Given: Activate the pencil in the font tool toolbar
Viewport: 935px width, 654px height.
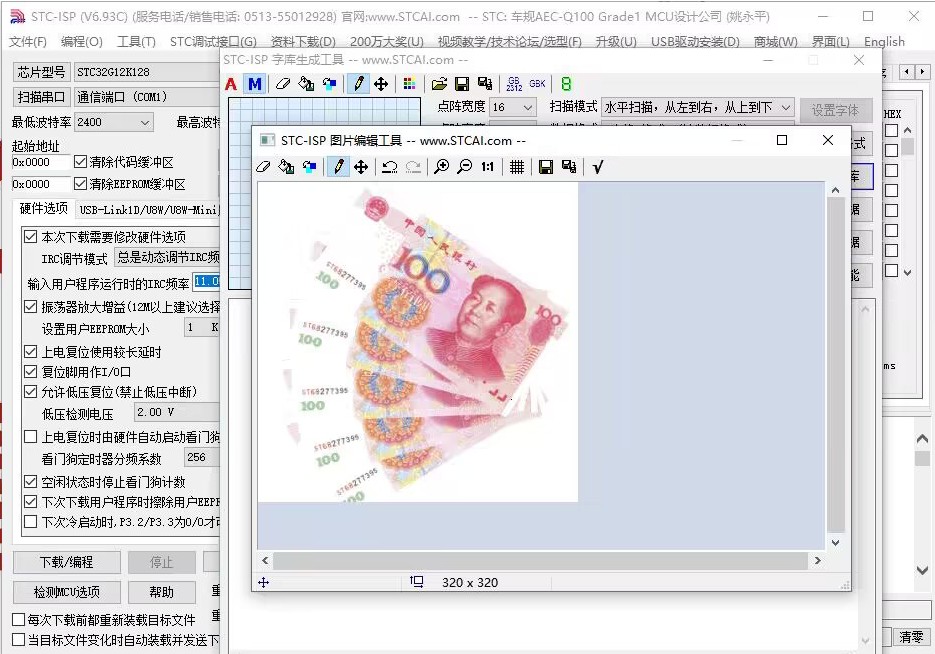Looking at the screenshot, I should click(358, 84).
